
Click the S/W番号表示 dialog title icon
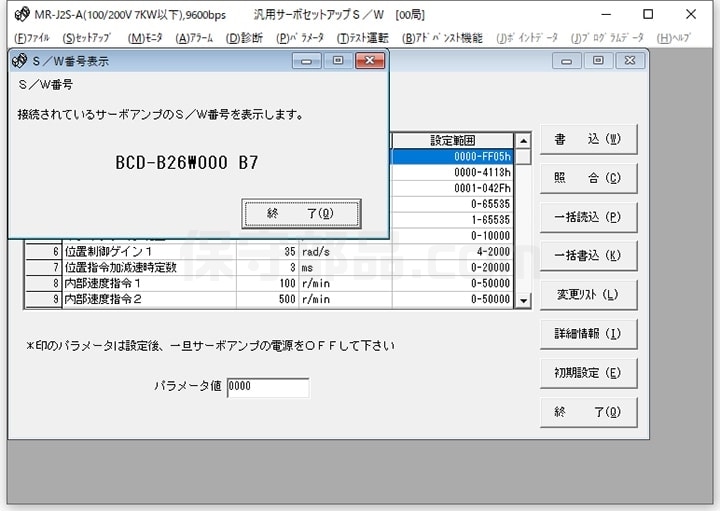(x=18, y=61)
